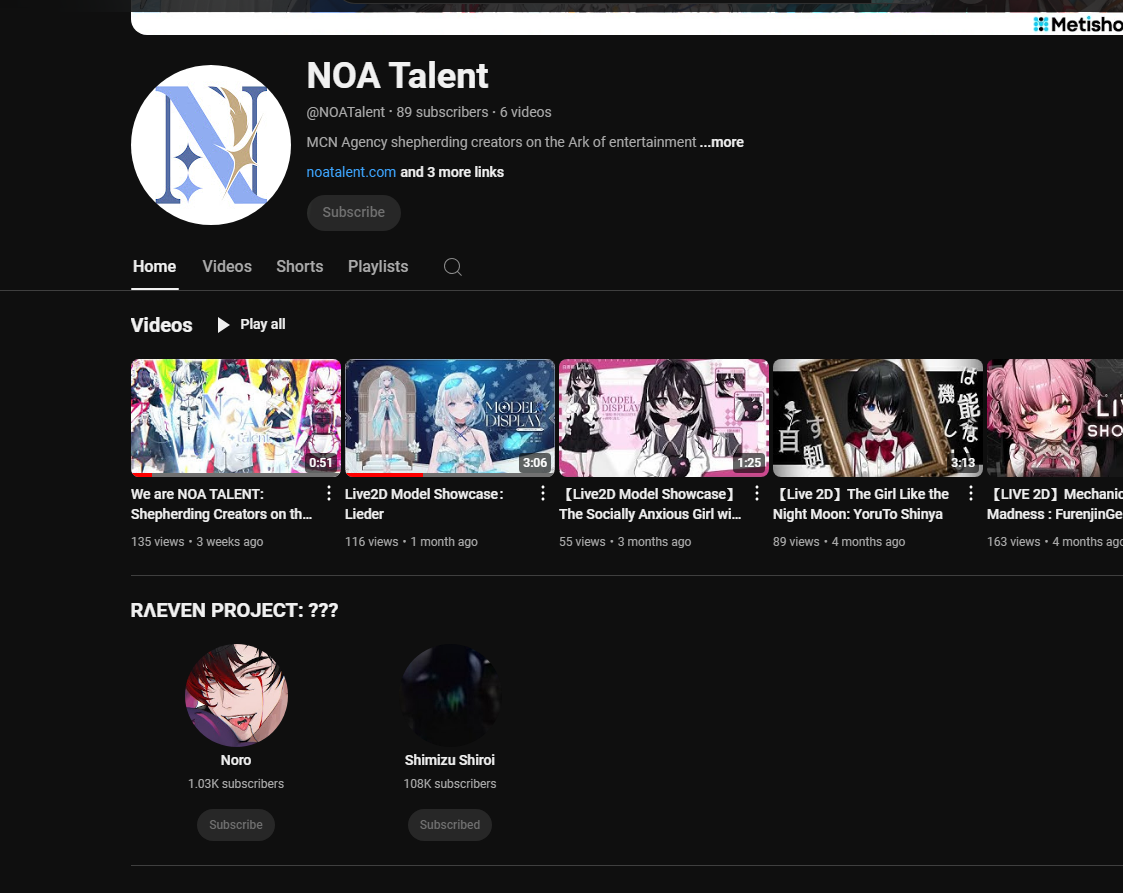The image size is (1123, 893).
Task: Subscribe to NOA Talent channel
Action: point(354,213)
